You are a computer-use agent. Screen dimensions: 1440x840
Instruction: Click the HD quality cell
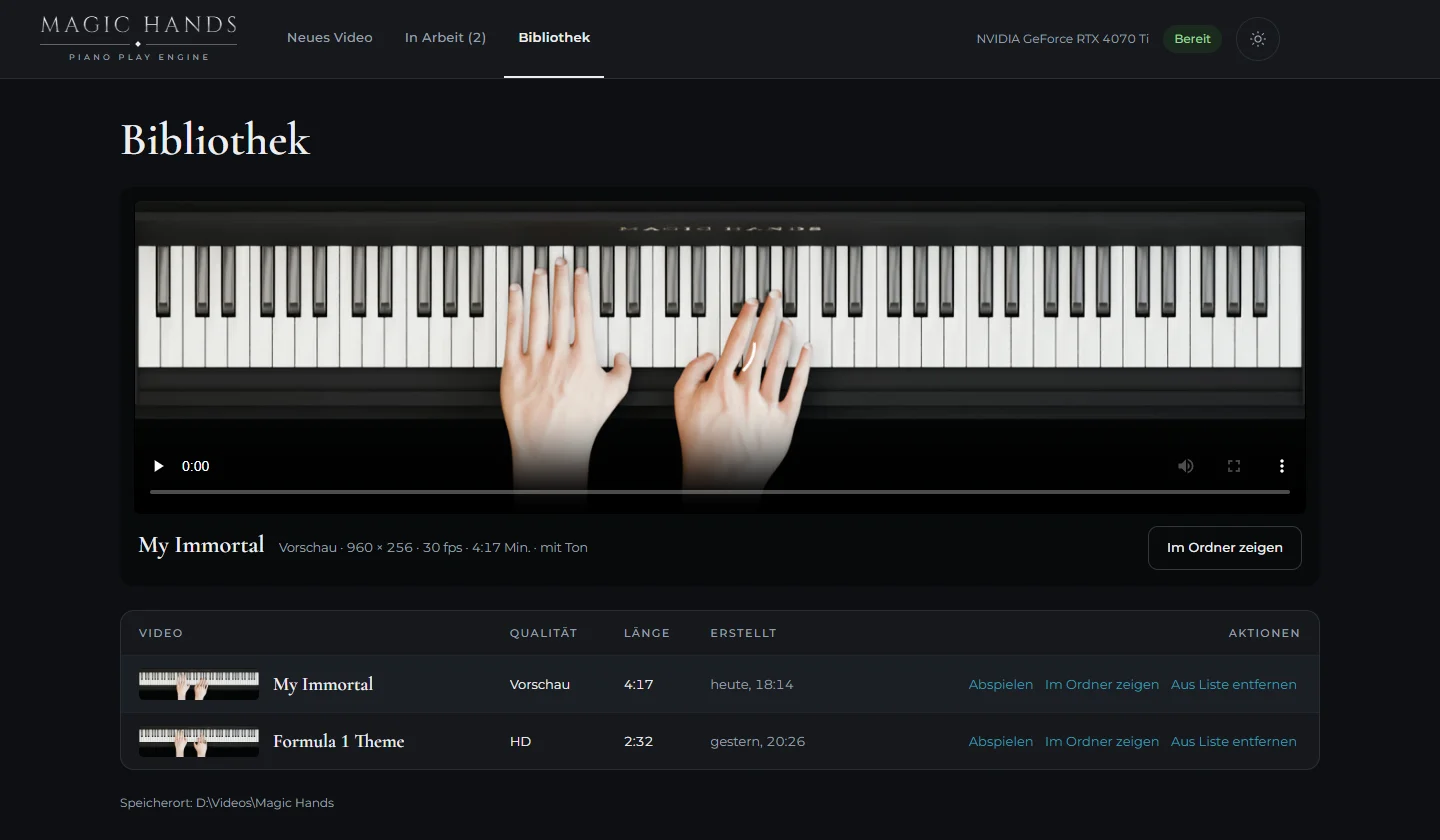coord(521,742)
